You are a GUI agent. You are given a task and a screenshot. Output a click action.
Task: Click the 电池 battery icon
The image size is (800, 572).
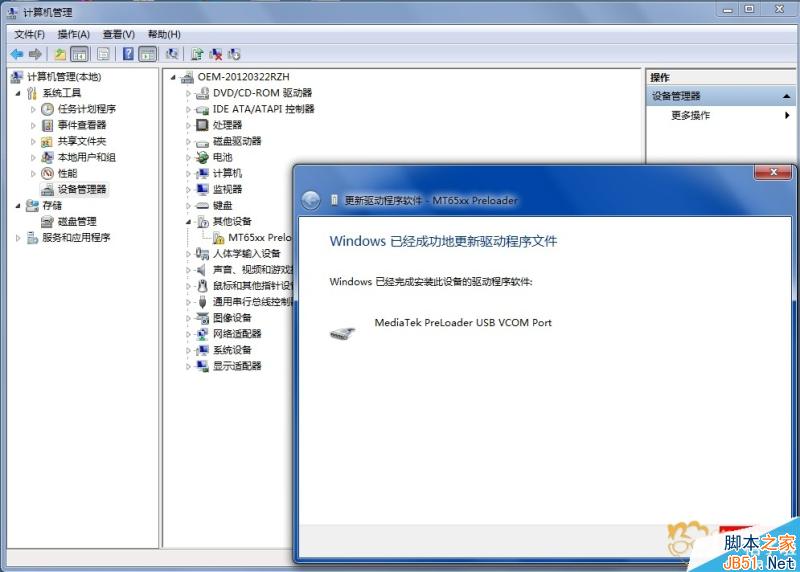coord(203,157)
